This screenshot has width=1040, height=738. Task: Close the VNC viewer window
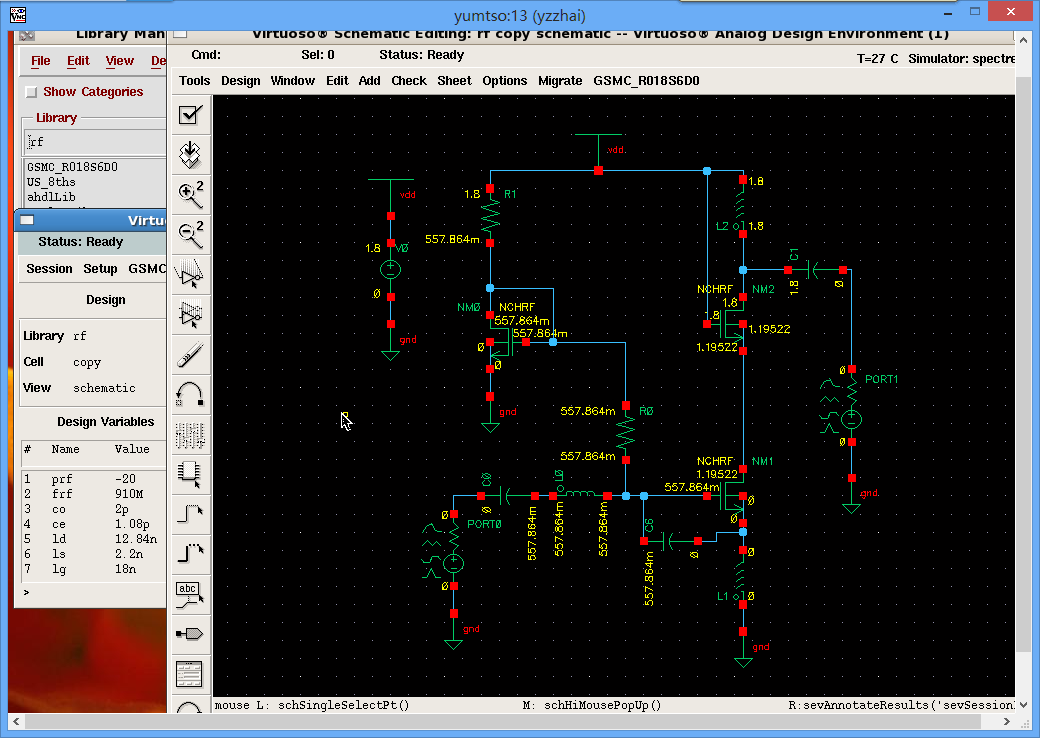coord(1010,11)
